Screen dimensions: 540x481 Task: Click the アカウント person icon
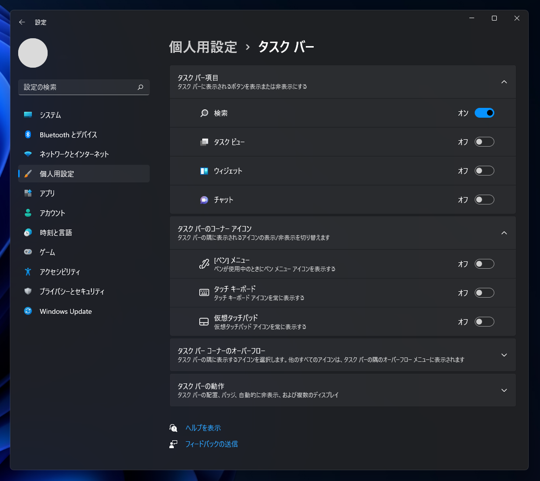click(x=28, y=213)
